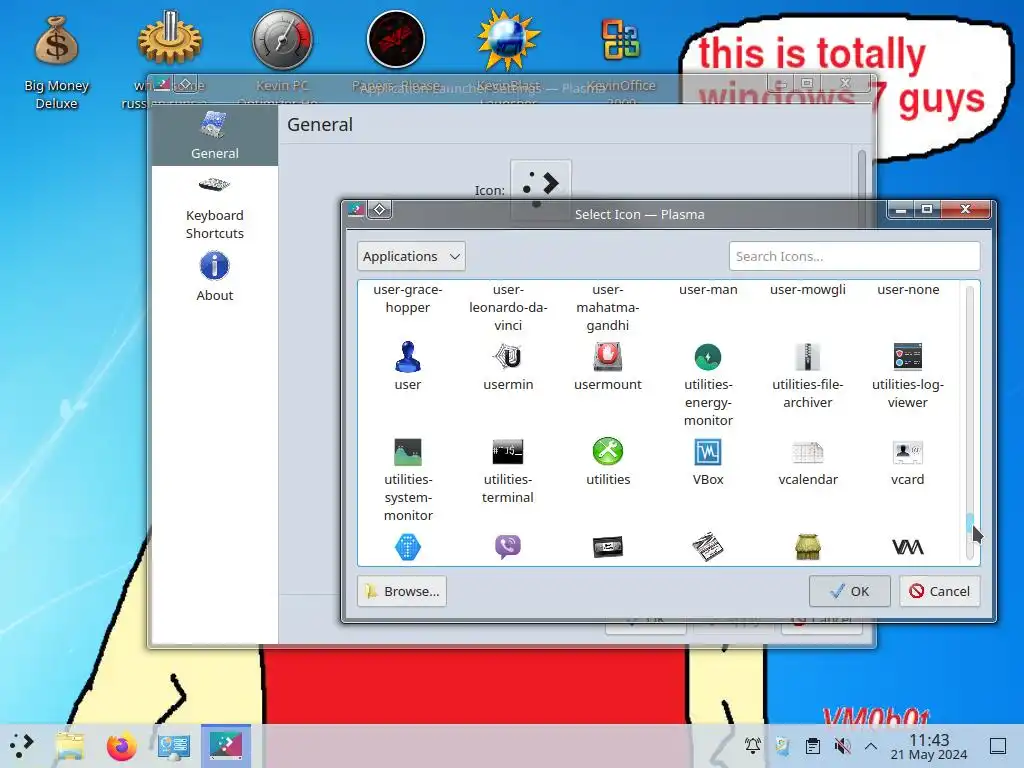This screenshot has width=1024, height=768.
Task: Select user-leonardo-da-vinci label
Action: tap(507, 307)
